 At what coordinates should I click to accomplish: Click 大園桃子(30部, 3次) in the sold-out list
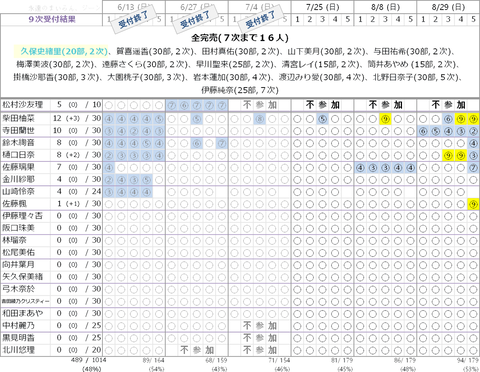pyautogui.click(x=145, y=77)
